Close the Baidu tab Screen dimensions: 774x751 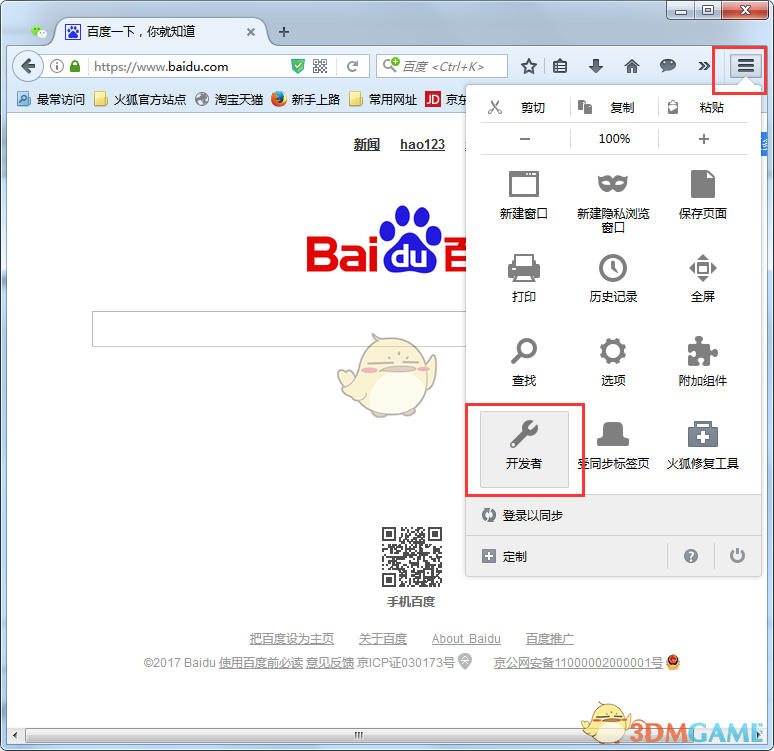(x=251, y=32)
